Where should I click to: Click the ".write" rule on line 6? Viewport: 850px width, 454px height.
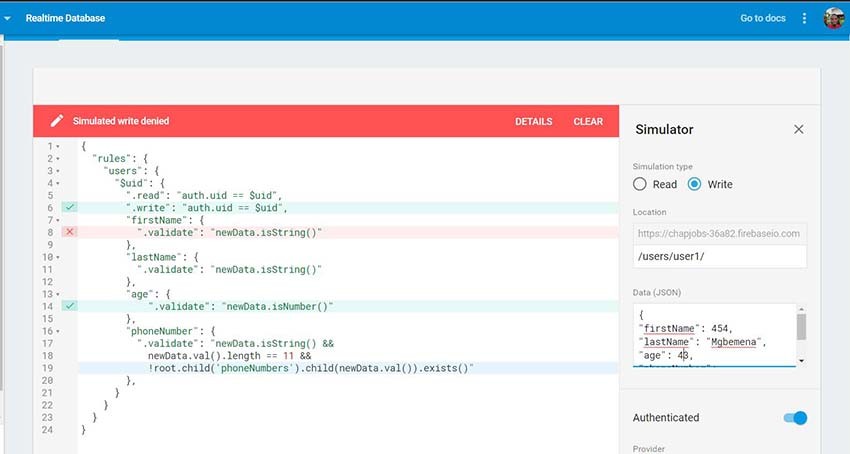pyautogui.click(x=207, y=208)
